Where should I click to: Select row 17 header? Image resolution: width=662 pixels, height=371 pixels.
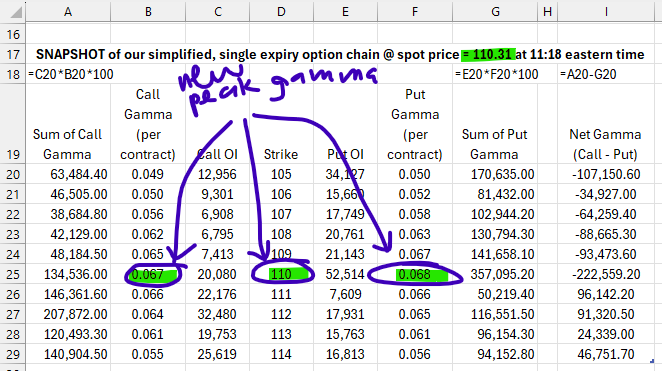tap(13, 54)
